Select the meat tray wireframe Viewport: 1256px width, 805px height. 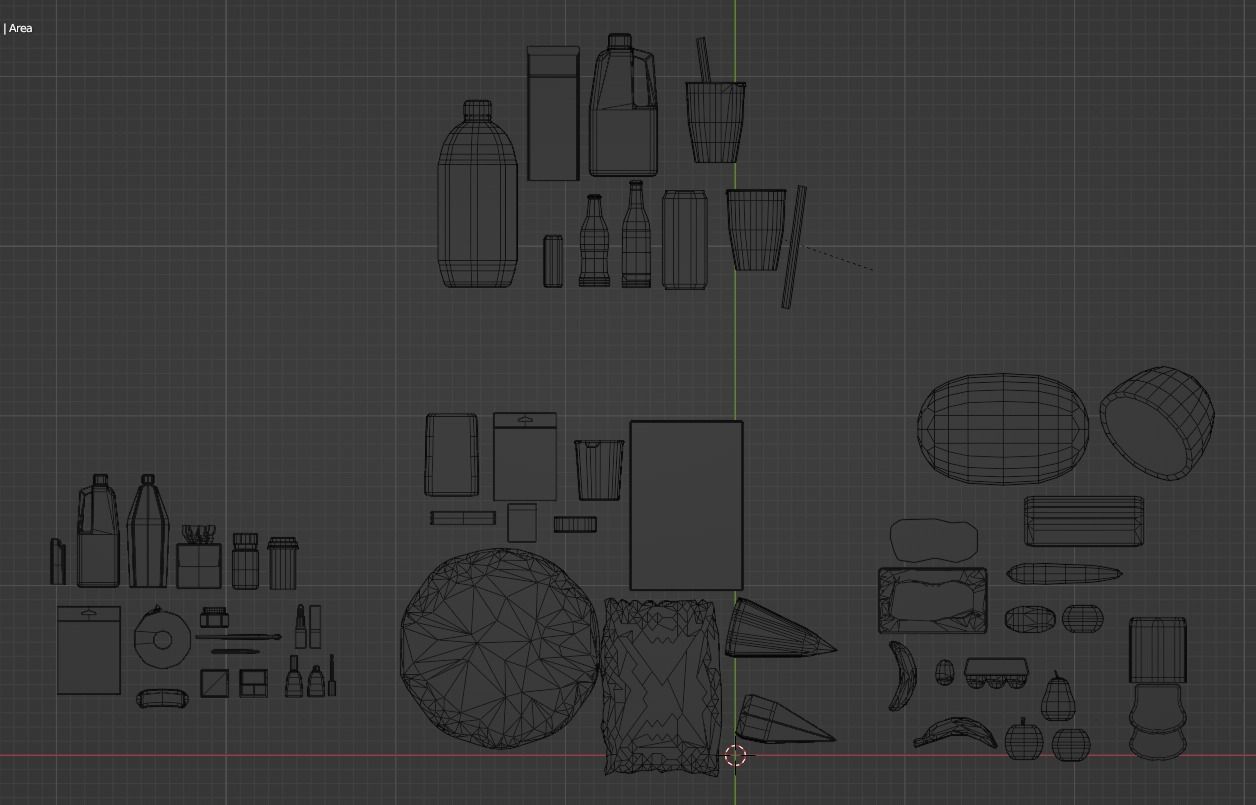point(932,600)
